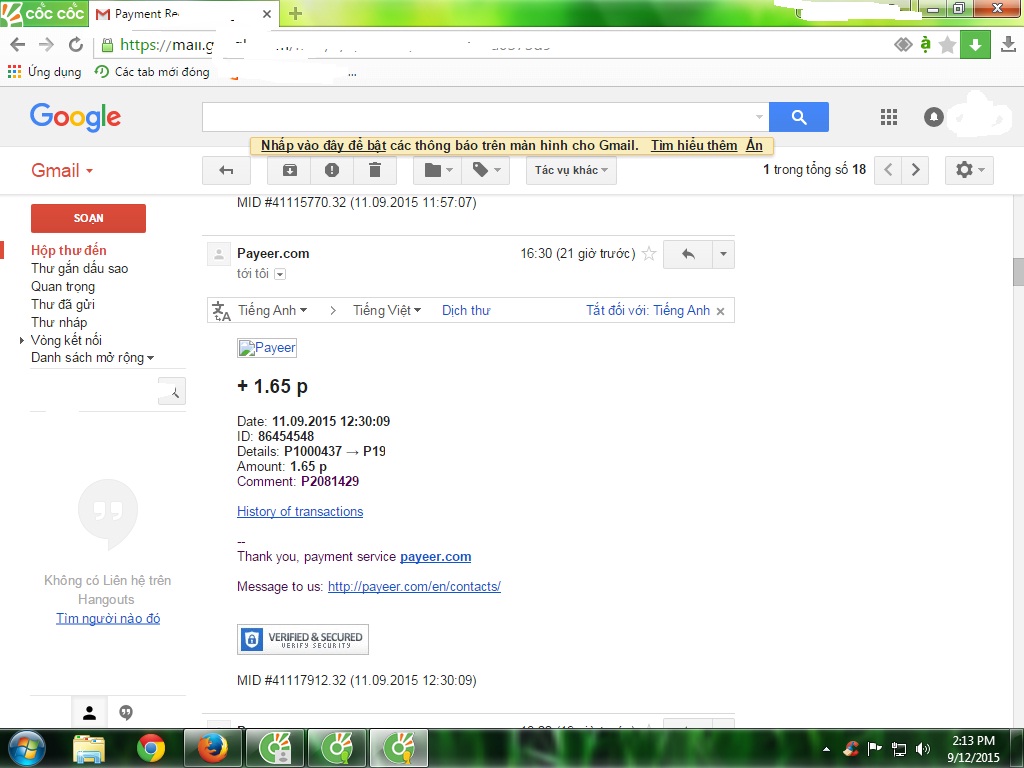Screen dimensions: 1024x768
Task: Click Tìm hiểu thêm notification link
Action: click(x=694, y=146)
